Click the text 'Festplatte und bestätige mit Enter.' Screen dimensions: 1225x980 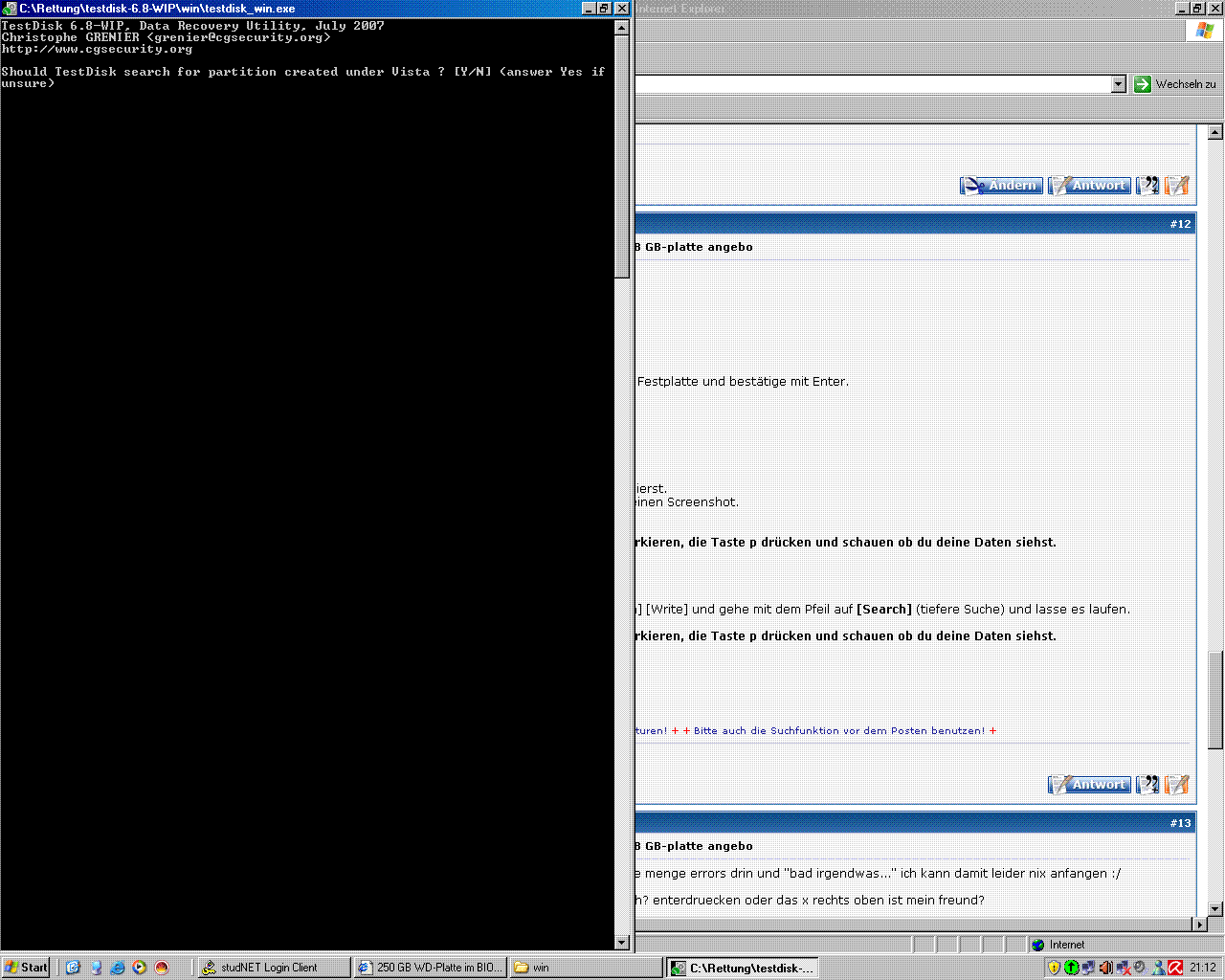[x=743, y=381]
